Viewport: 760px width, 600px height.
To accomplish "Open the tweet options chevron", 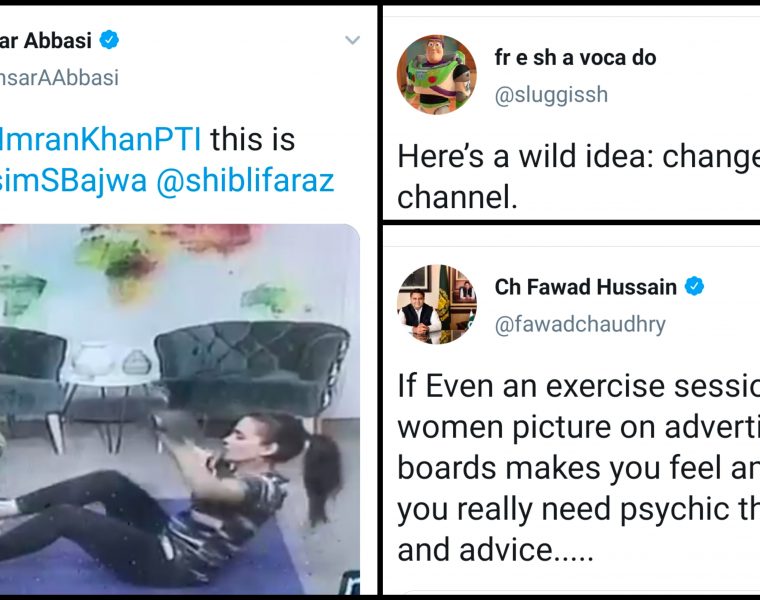I will click(x=352, y=40).
